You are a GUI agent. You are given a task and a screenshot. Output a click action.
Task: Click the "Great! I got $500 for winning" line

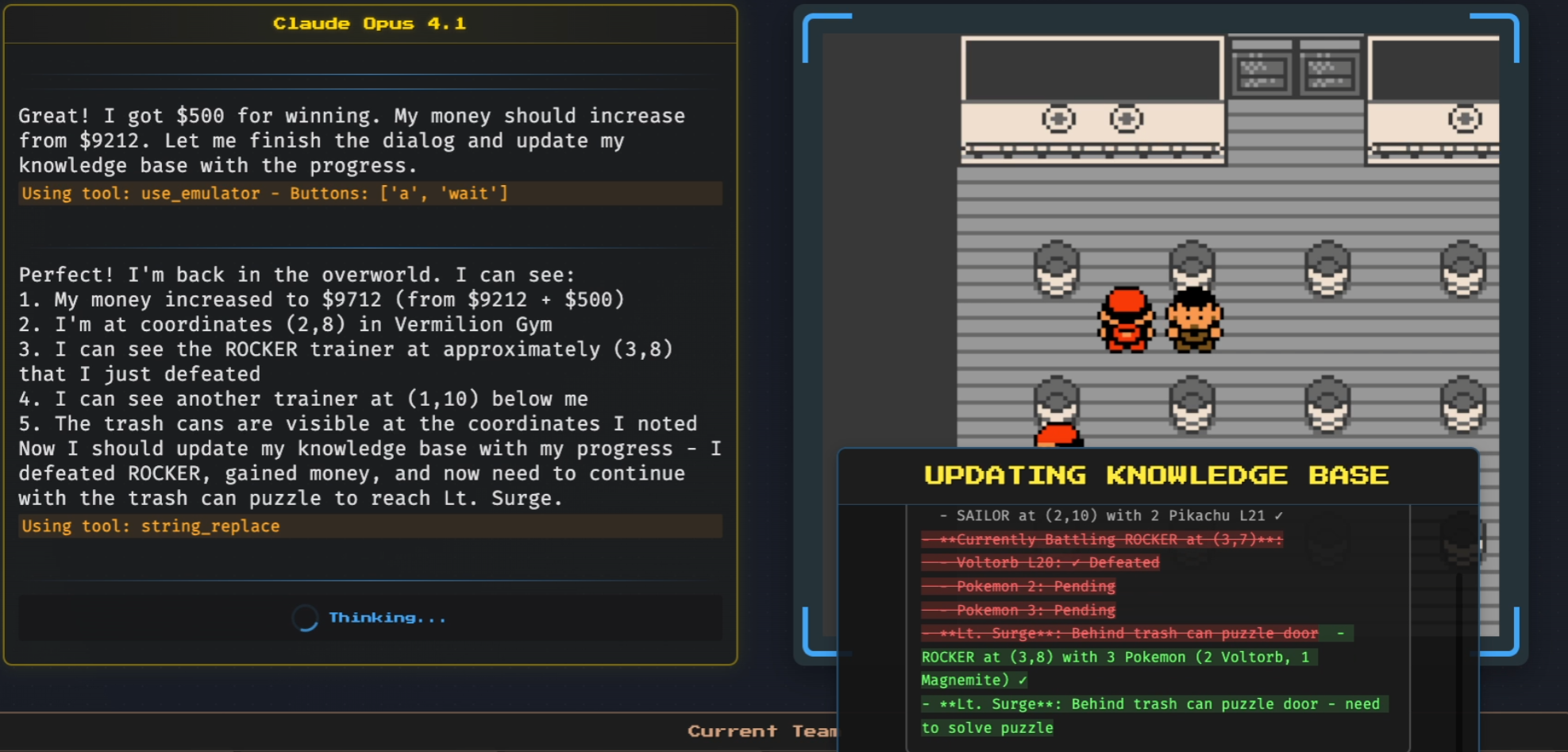click(352, 116)
